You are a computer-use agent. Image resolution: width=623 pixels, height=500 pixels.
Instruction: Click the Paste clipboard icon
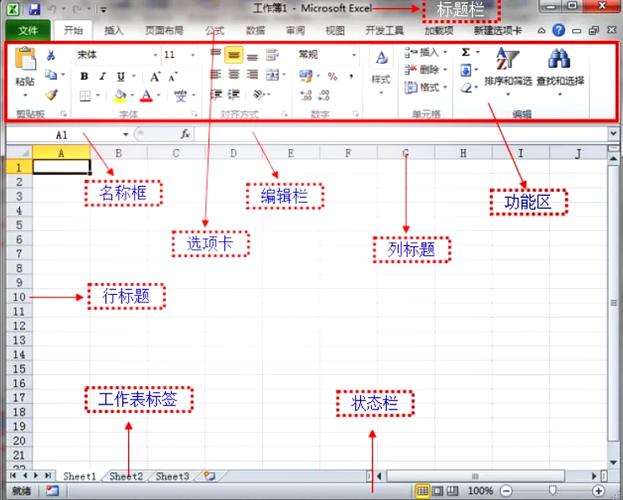point(25,58)
